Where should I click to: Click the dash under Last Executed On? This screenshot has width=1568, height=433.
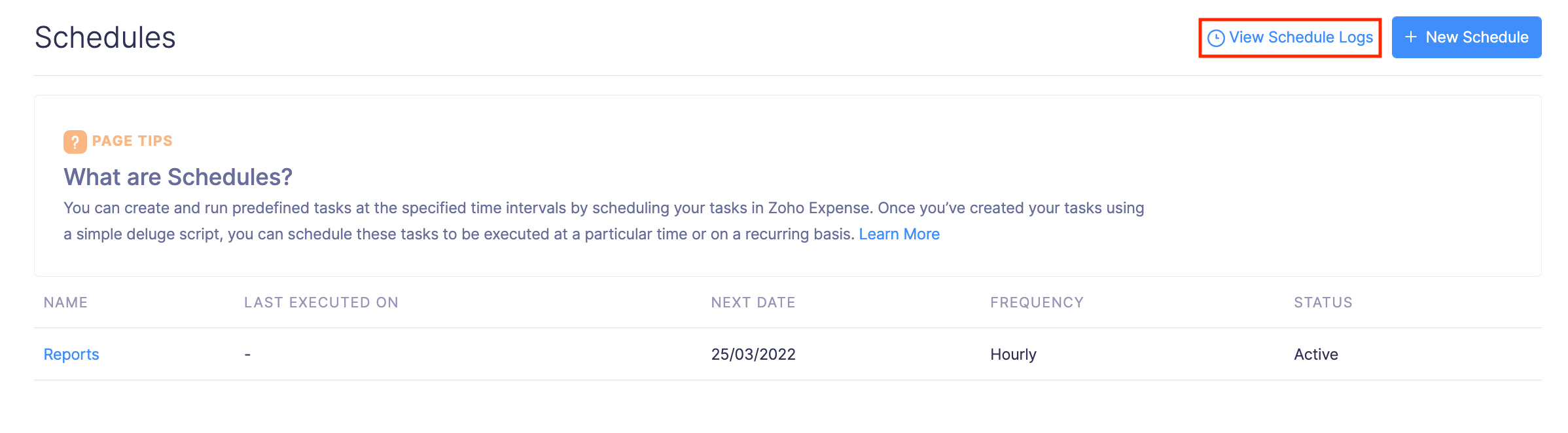click(x=247, y=354)
